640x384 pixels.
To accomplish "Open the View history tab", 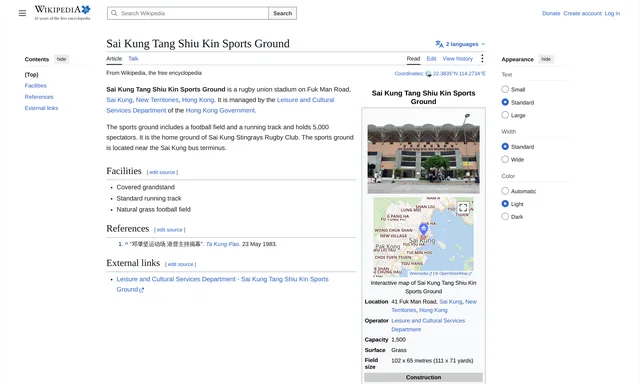I will coord(458,59).
